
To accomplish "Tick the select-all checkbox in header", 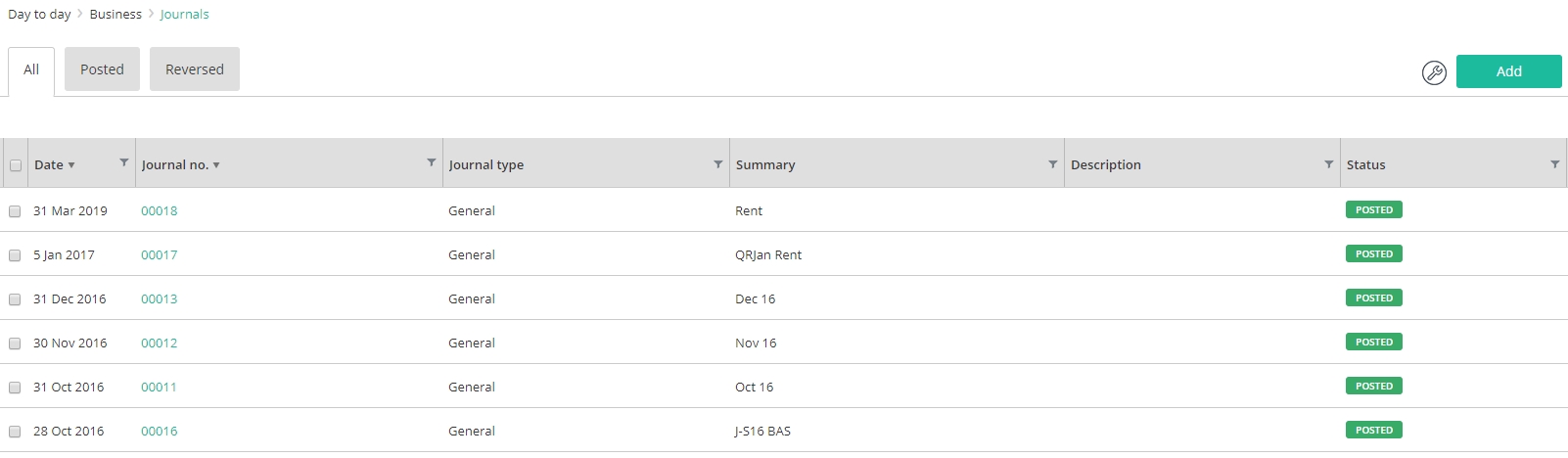I will [x=16, y=165].
